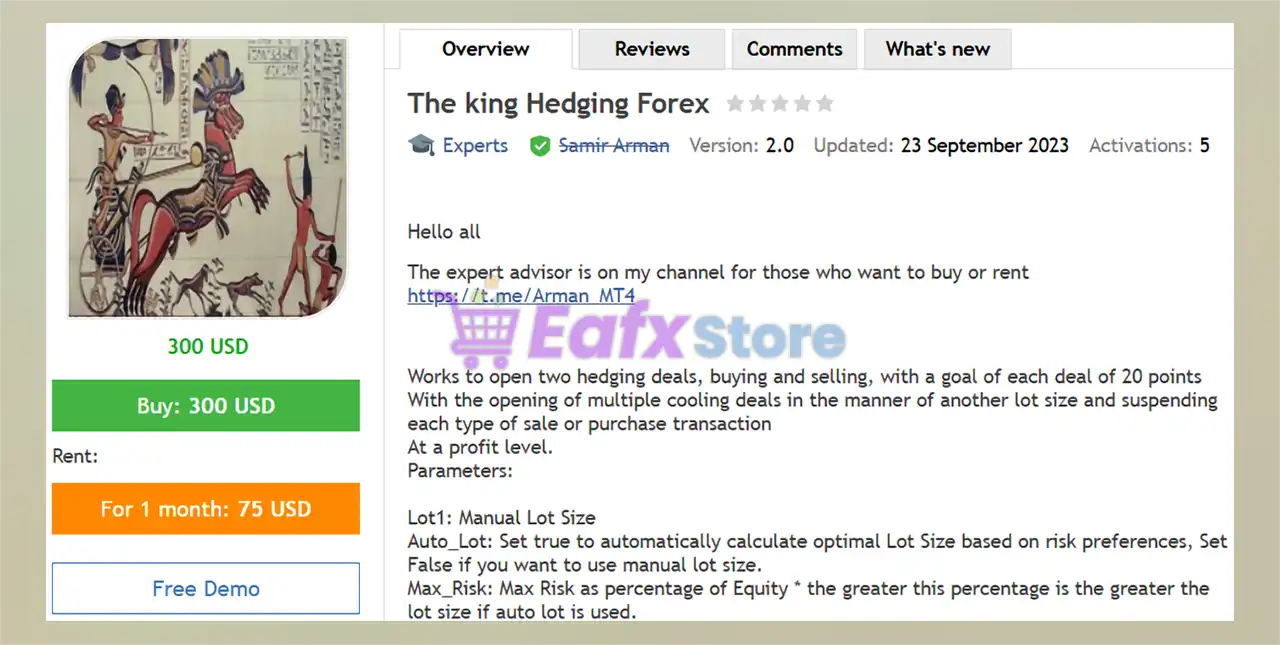This screenshot has height=645, width=1280.
Task: Click the green 300 USD price text
Action: (x=208, y=347)
